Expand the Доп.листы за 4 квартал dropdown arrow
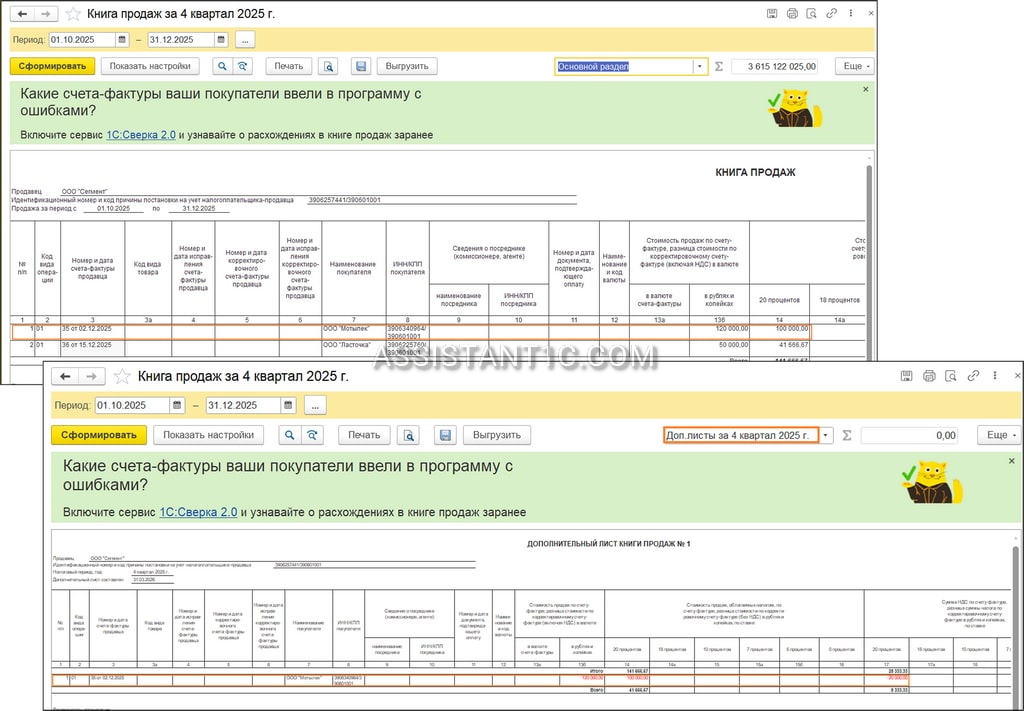Screen dimensions: 1024x711 click(x=826, y=435)
